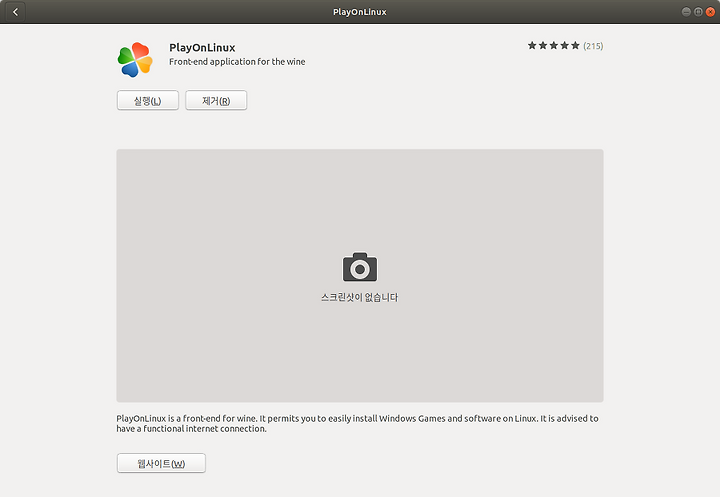Viewport: 720px width, 497px height.
Task: Click the Front-end application for the wine subtitle
Action: point(237,62)
